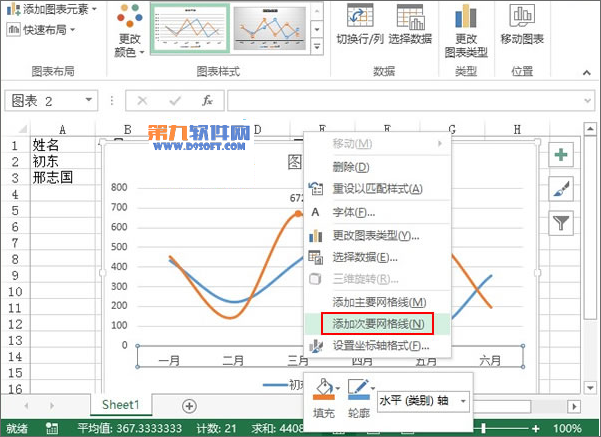Click the Chart Filters funnel button
The image size is (601, 437).
[x=561, y=222]
